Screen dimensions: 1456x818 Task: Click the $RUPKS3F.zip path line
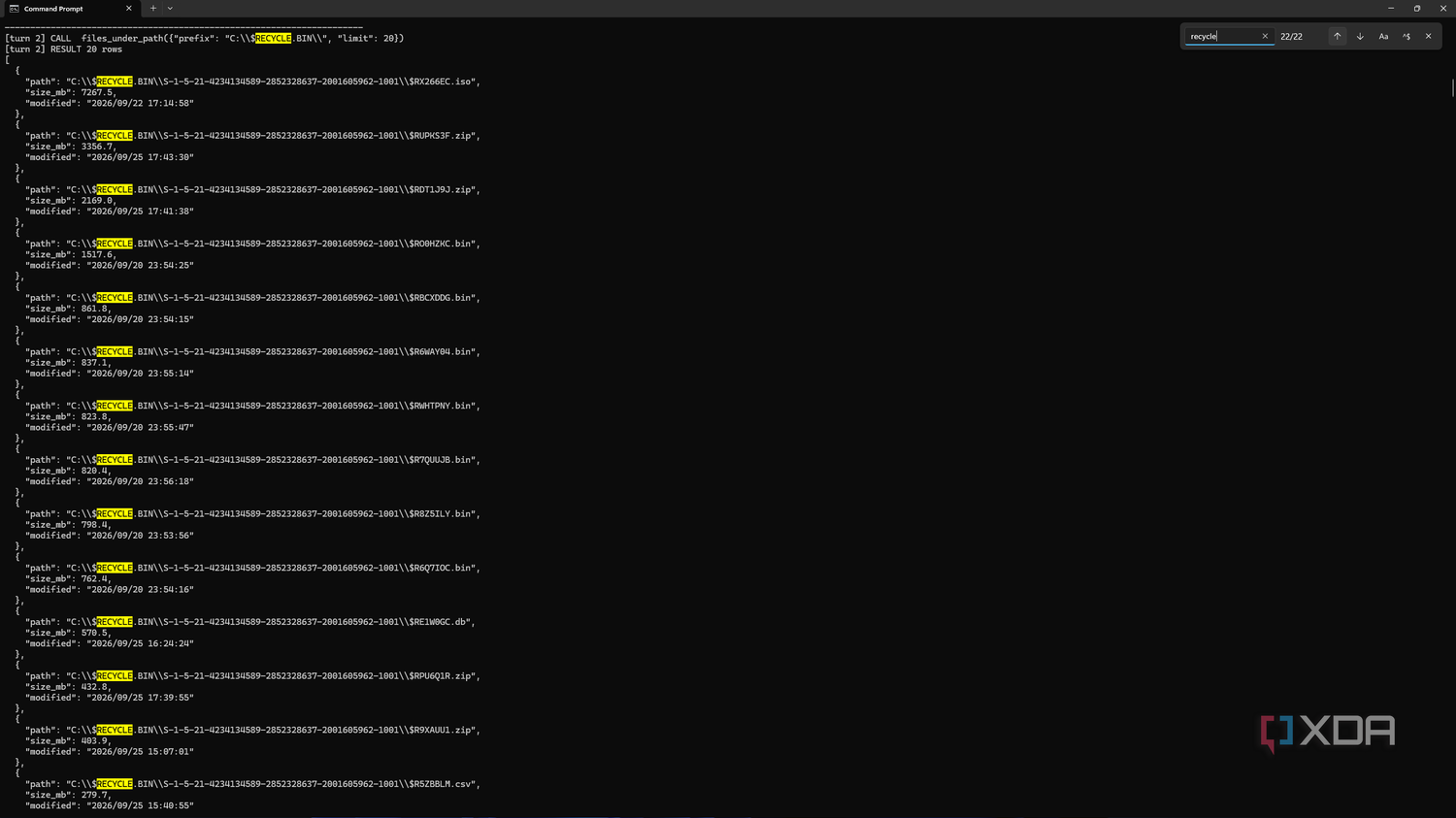[252, 136]
